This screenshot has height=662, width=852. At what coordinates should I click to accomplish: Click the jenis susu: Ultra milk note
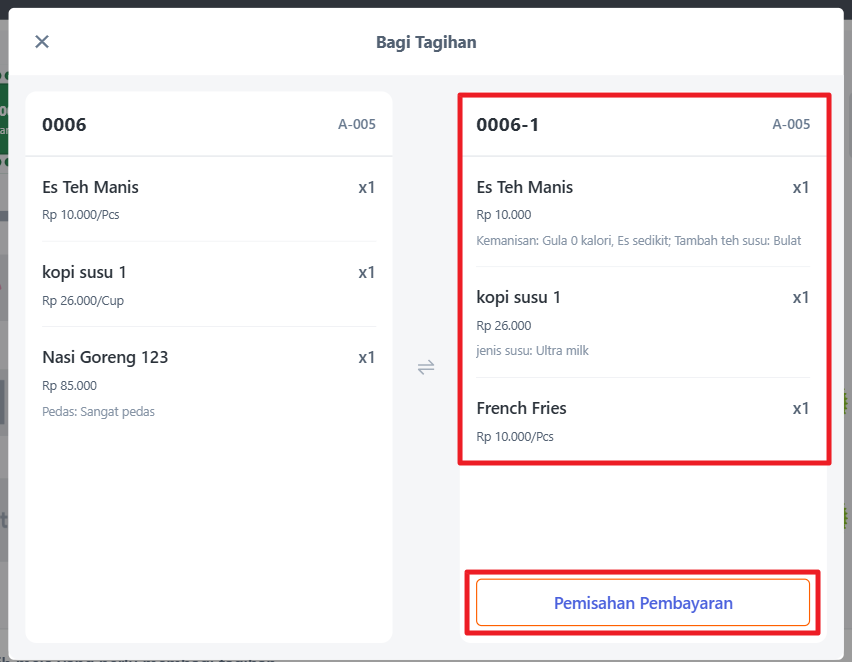tap(532, 351)
